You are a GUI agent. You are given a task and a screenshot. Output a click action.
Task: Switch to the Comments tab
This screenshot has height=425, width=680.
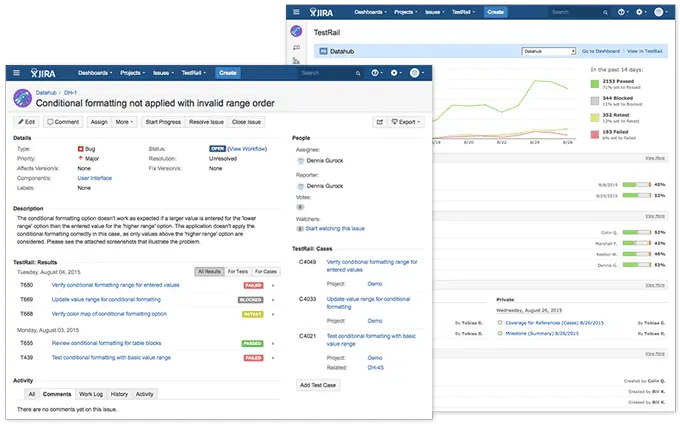pos(57,394)
